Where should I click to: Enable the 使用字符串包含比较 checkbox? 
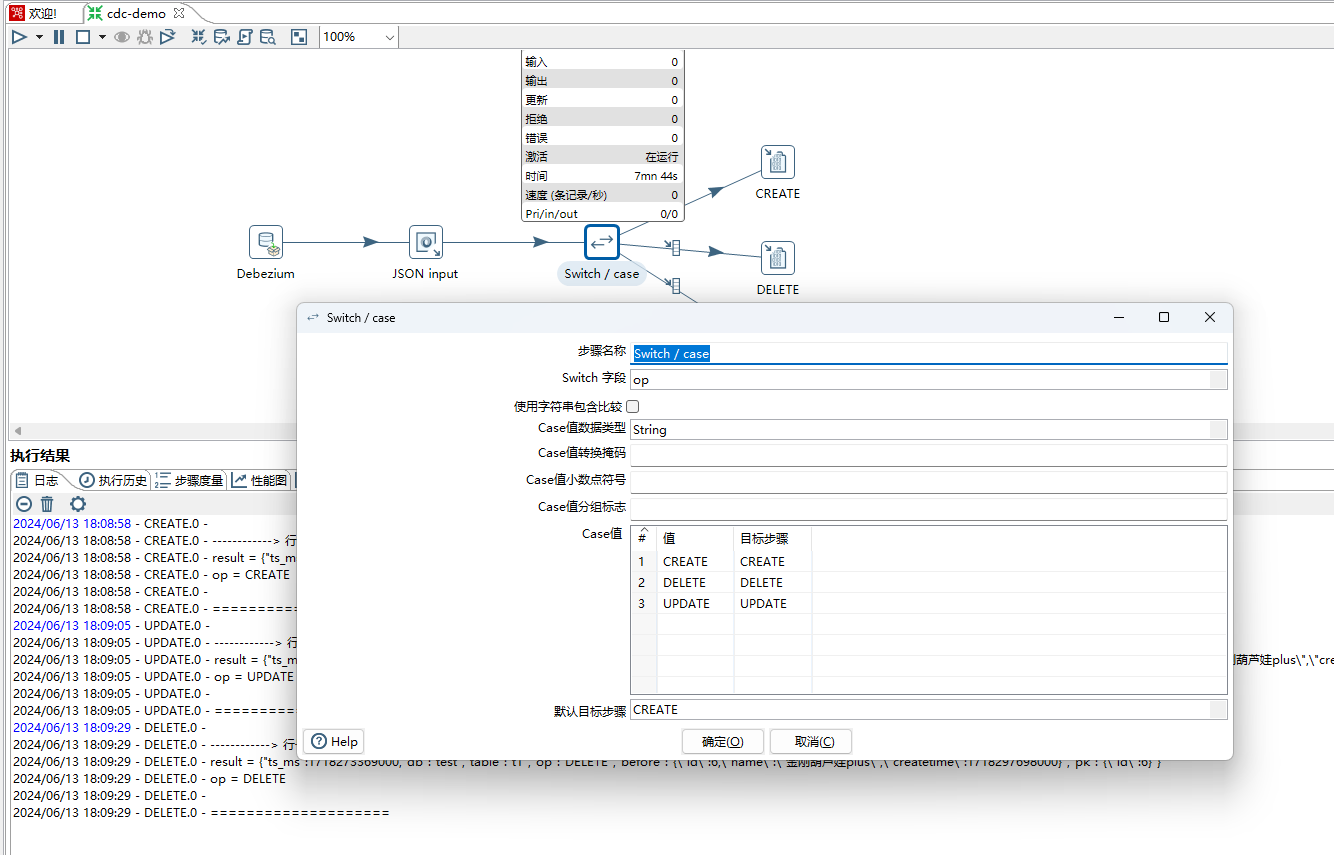(x=632, y=406)
